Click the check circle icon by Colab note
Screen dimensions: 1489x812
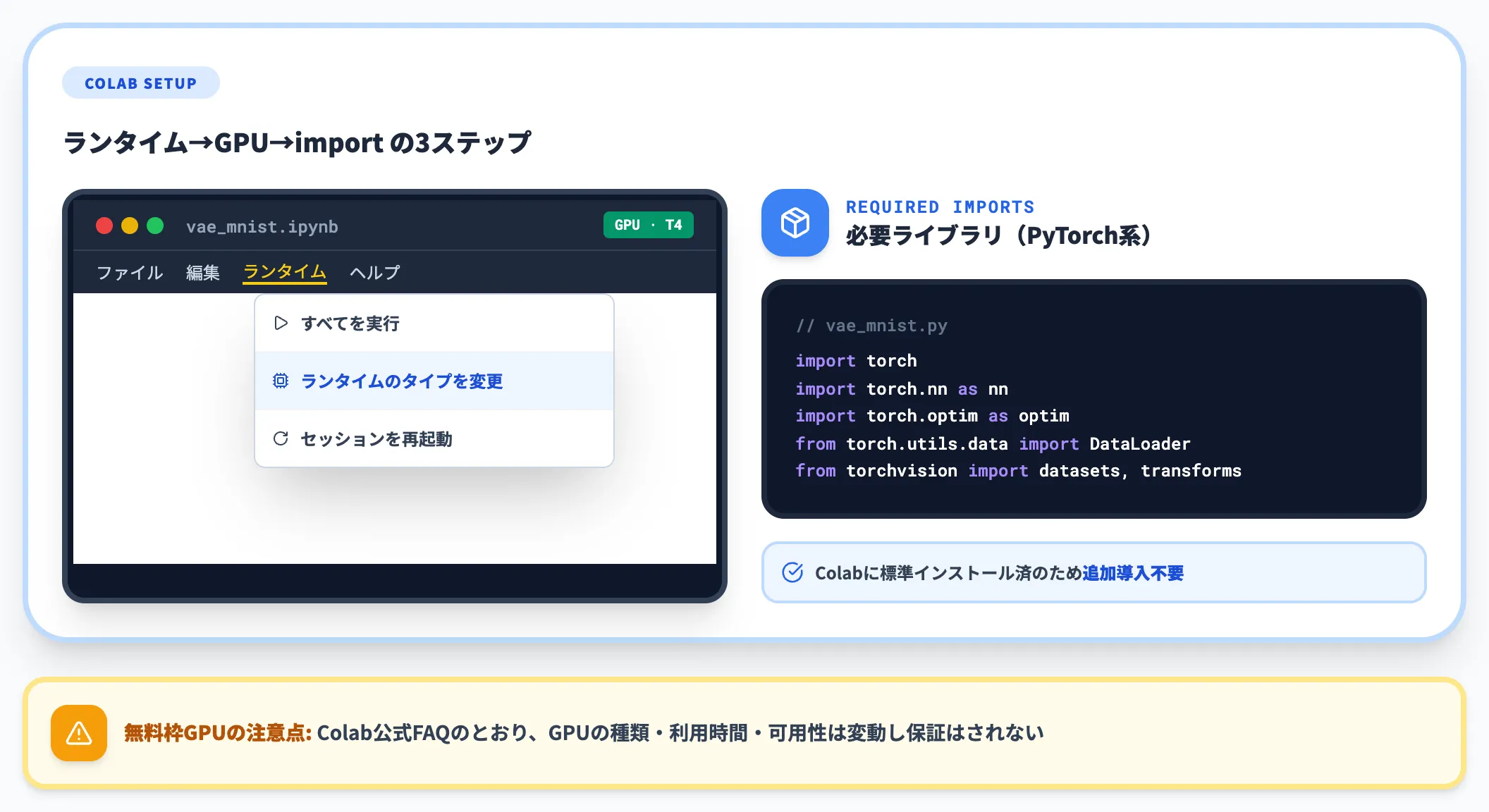(x=792, y=572)
